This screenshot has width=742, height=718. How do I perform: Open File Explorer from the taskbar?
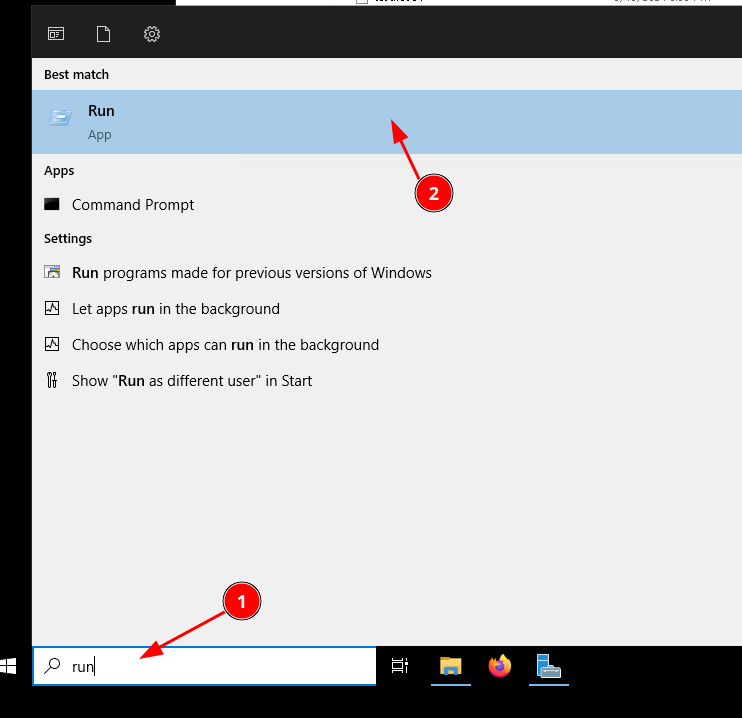[x=451, y=666]
